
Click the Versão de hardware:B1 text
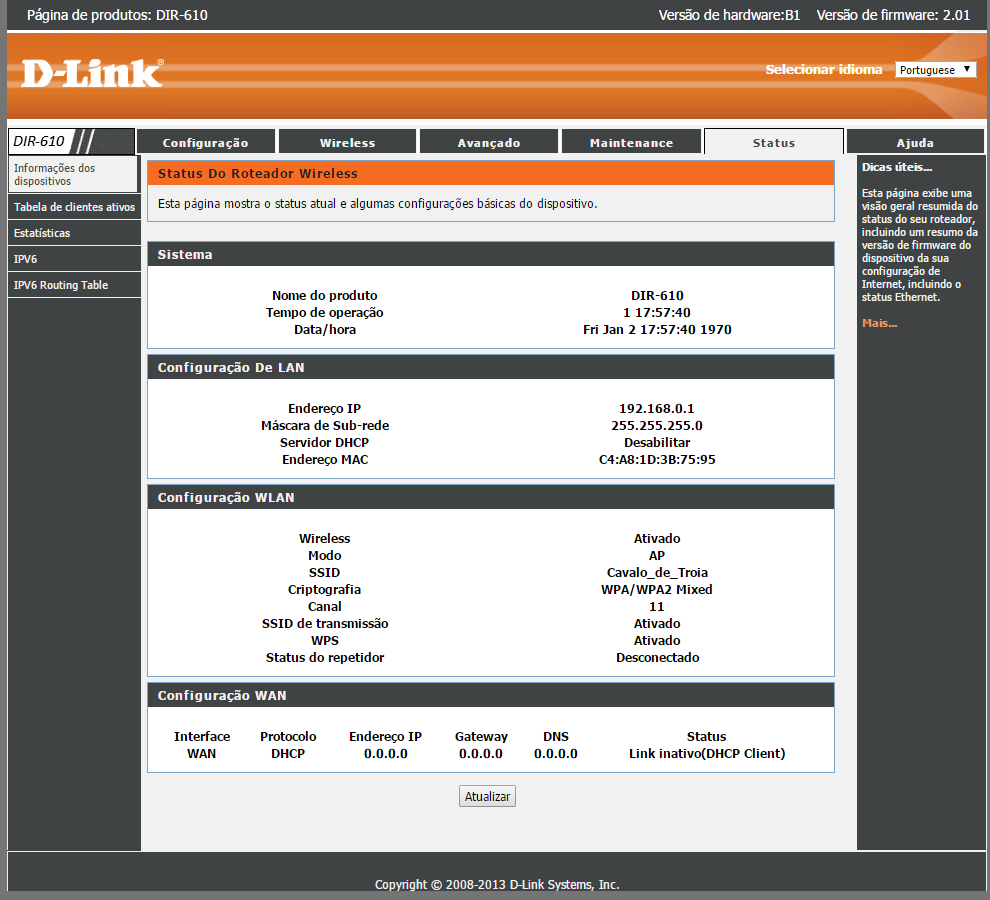click(729, 15)
